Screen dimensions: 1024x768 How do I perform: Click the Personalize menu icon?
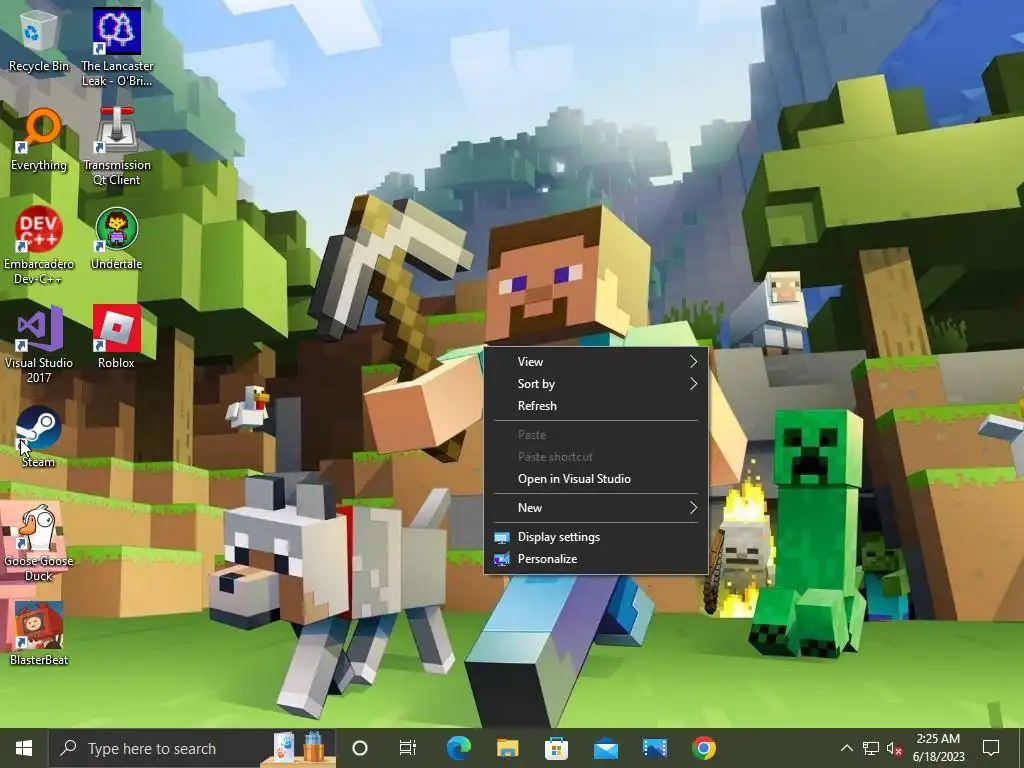[502, 560]
